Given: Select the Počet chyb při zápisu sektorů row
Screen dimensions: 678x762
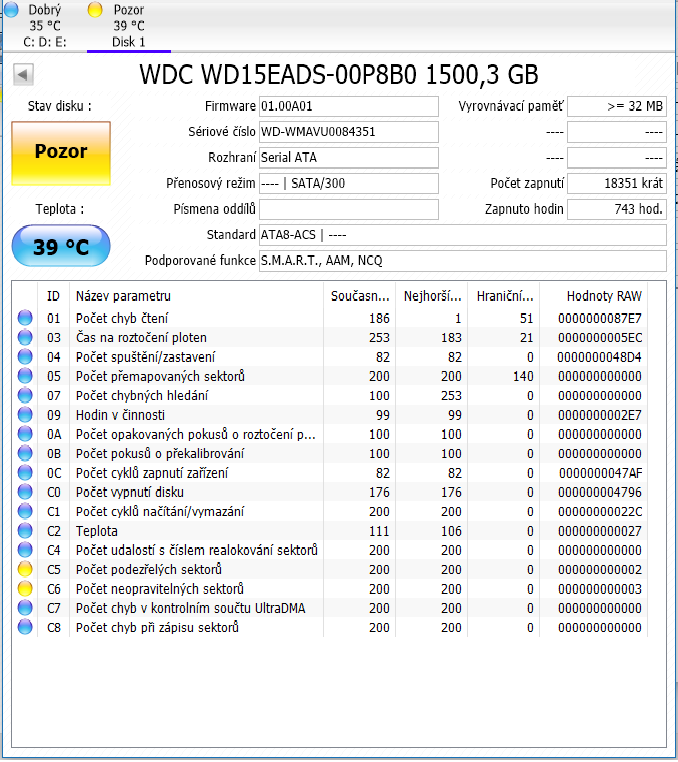Looking at the screenshot, I should (330, 627).
